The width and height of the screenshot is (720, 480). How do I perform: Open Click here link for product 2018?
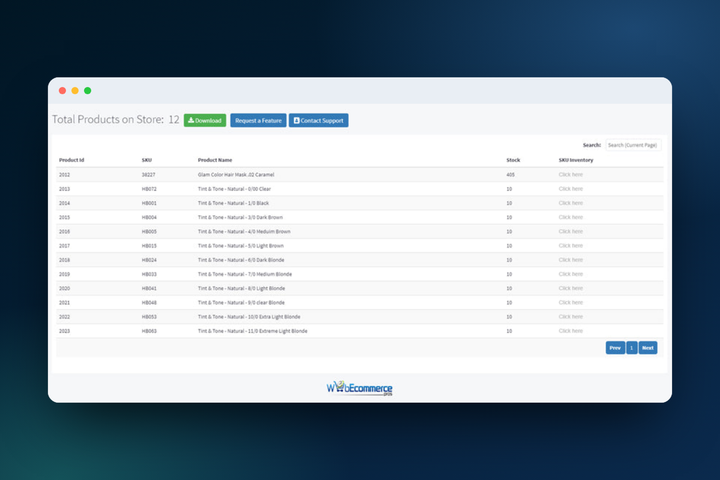pyautogui.click(x=570, y=260)
